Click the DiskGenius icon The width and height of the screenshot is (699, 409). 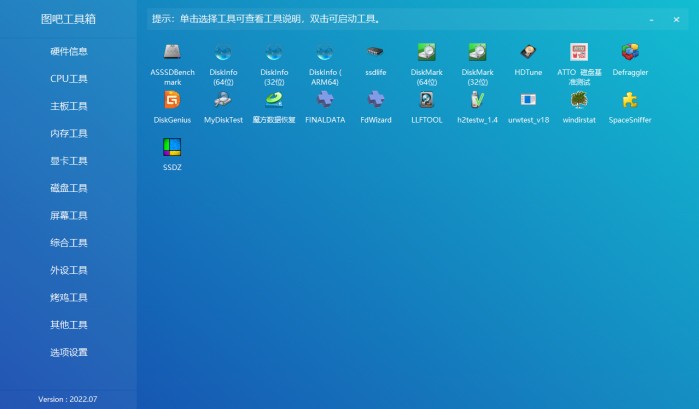[172, 100]
